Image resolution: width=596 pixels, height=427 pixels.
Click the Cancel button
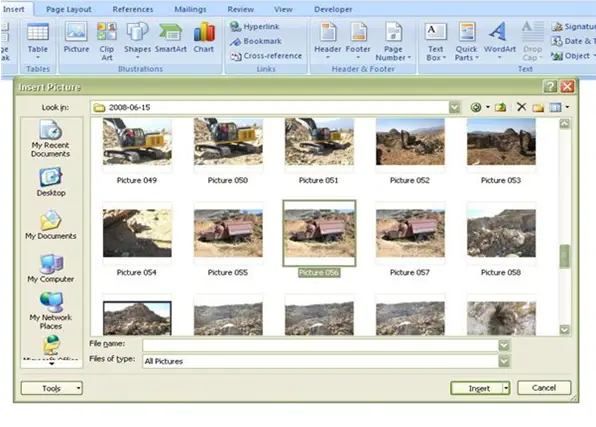pyautogui.click(x=544, y=388)
